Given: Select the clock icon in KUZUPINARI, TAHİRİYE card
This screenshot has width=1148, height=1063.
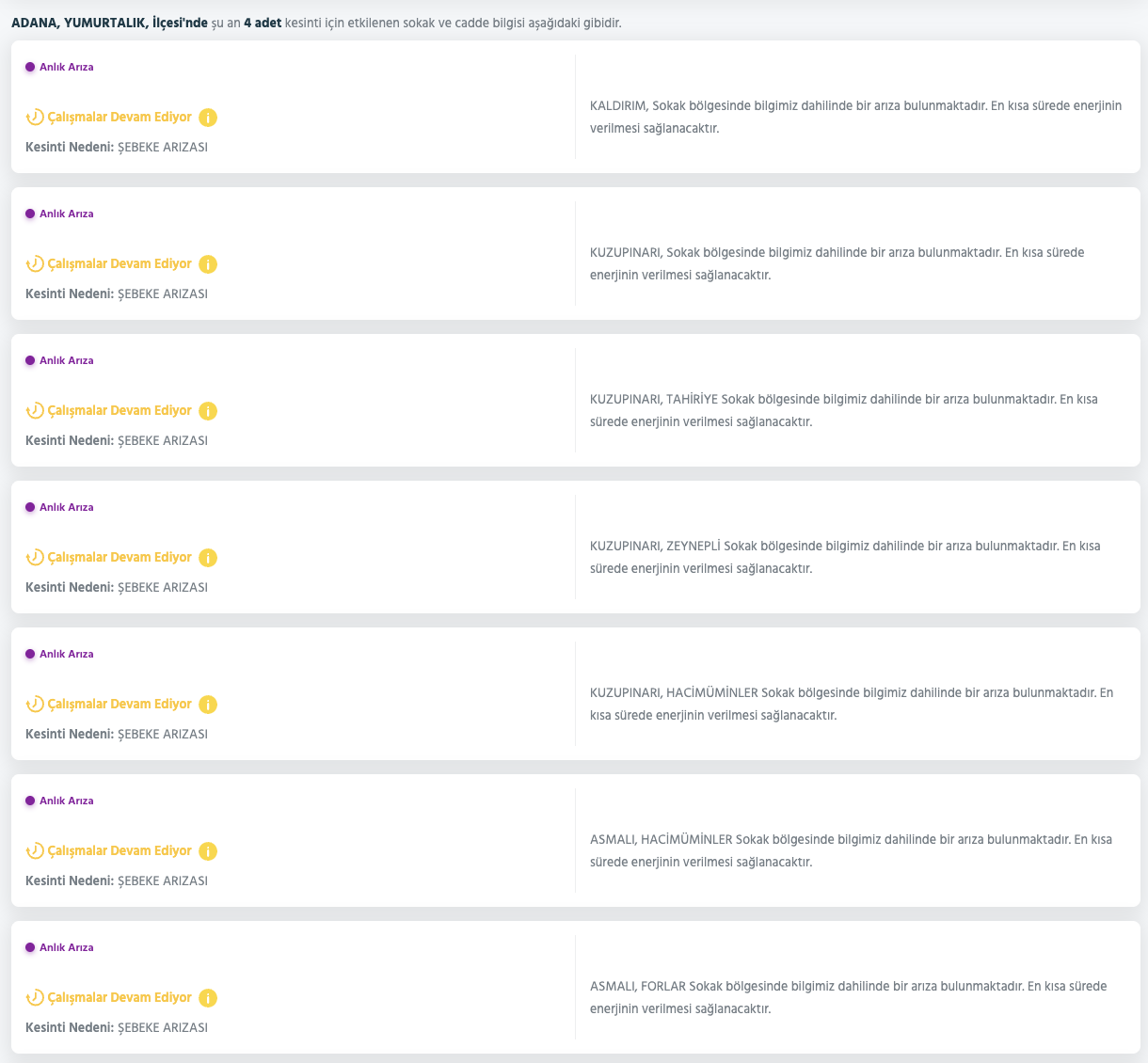Looking at the screenshot, I should click(35, 411).
